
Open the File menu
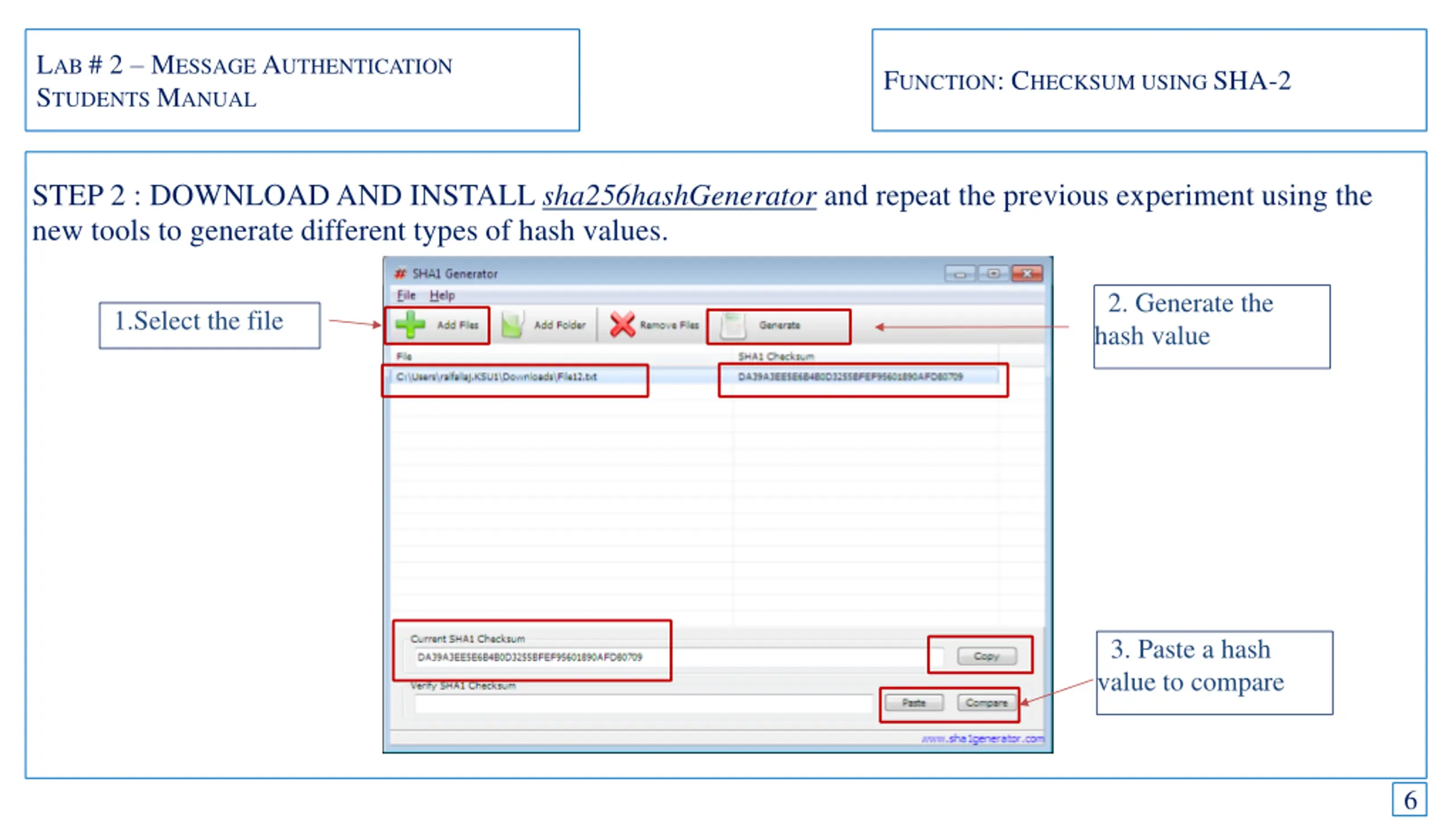click(406, 295)
